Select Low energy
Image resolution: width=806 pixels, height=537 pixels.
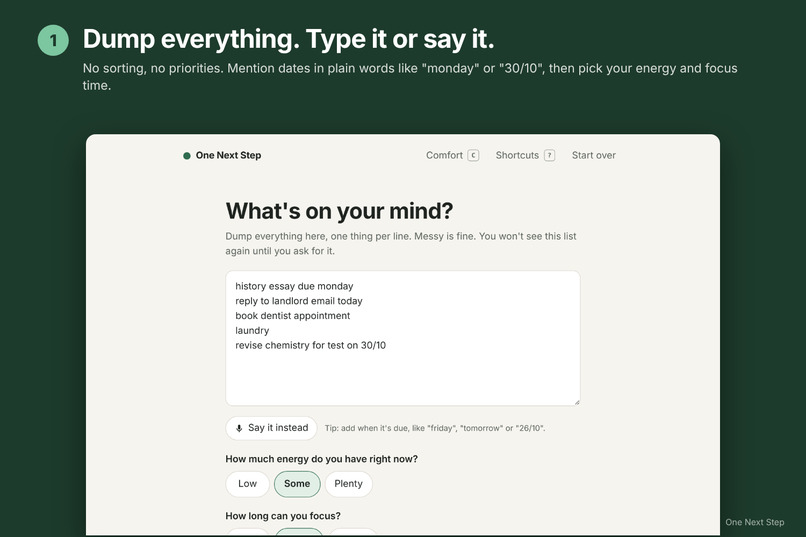247,484
